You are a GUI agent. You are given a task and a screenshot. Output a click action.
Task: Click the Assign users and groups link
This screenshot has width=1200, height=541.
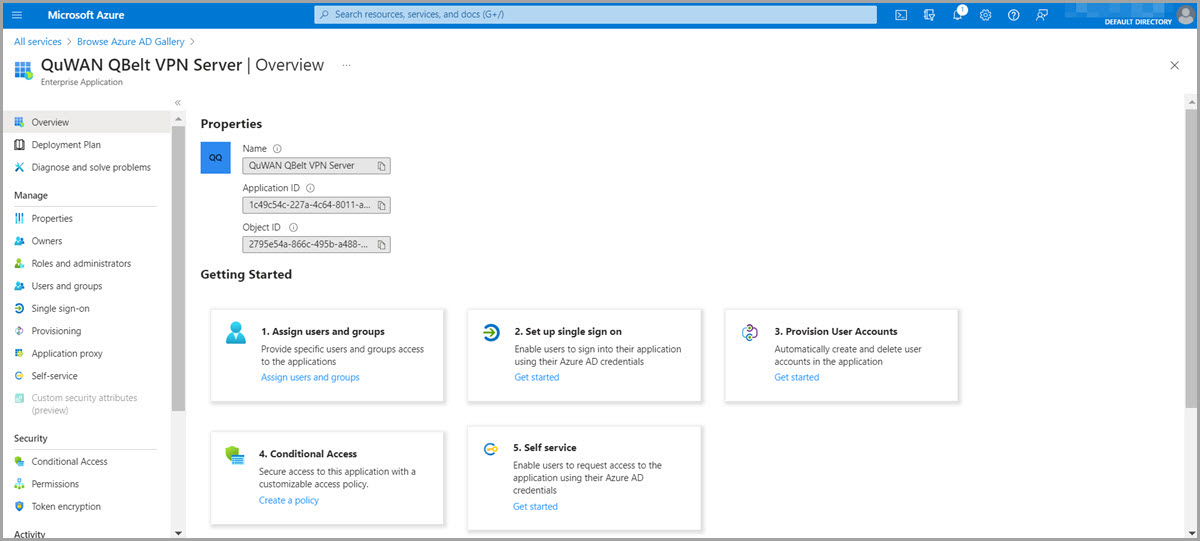pyautogui.click(x=310, y=377)
